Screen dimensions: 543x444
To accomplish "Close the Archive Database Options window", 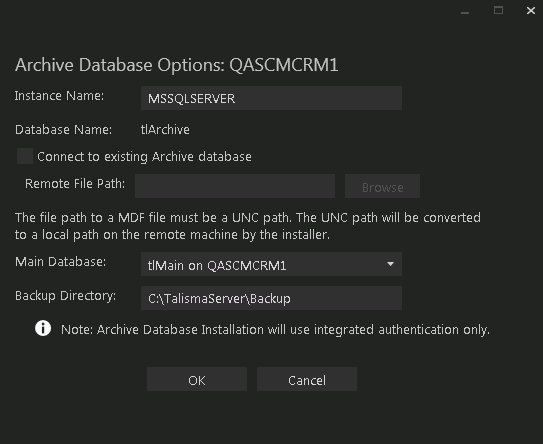I will (531, 11).
